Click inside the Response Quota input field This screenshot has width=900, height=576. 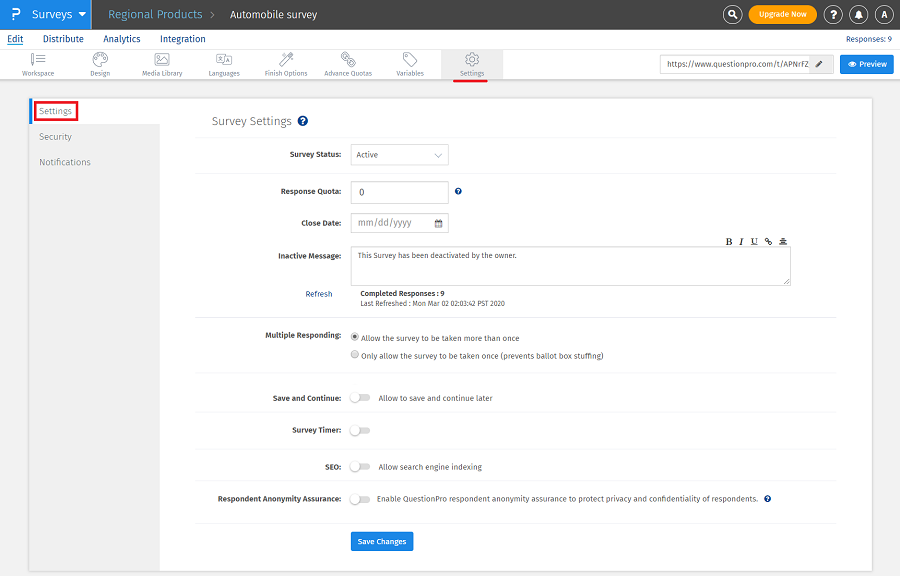399,192
